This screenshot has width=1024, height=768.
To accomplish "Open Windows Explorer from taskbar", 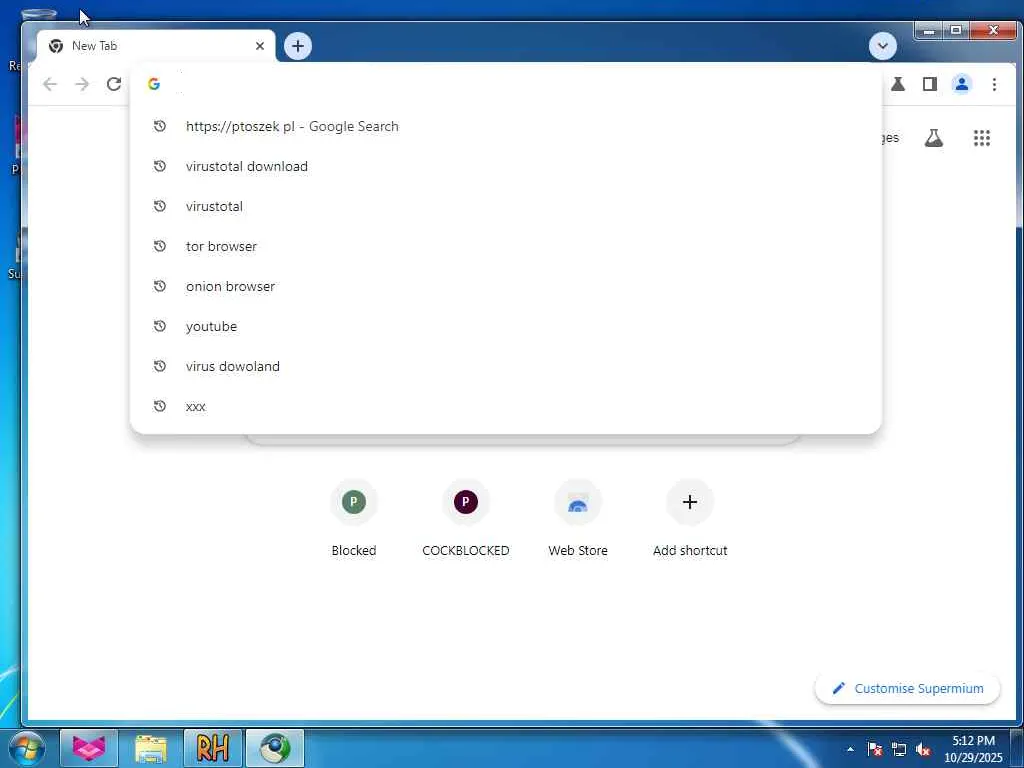I will (151, 748).
